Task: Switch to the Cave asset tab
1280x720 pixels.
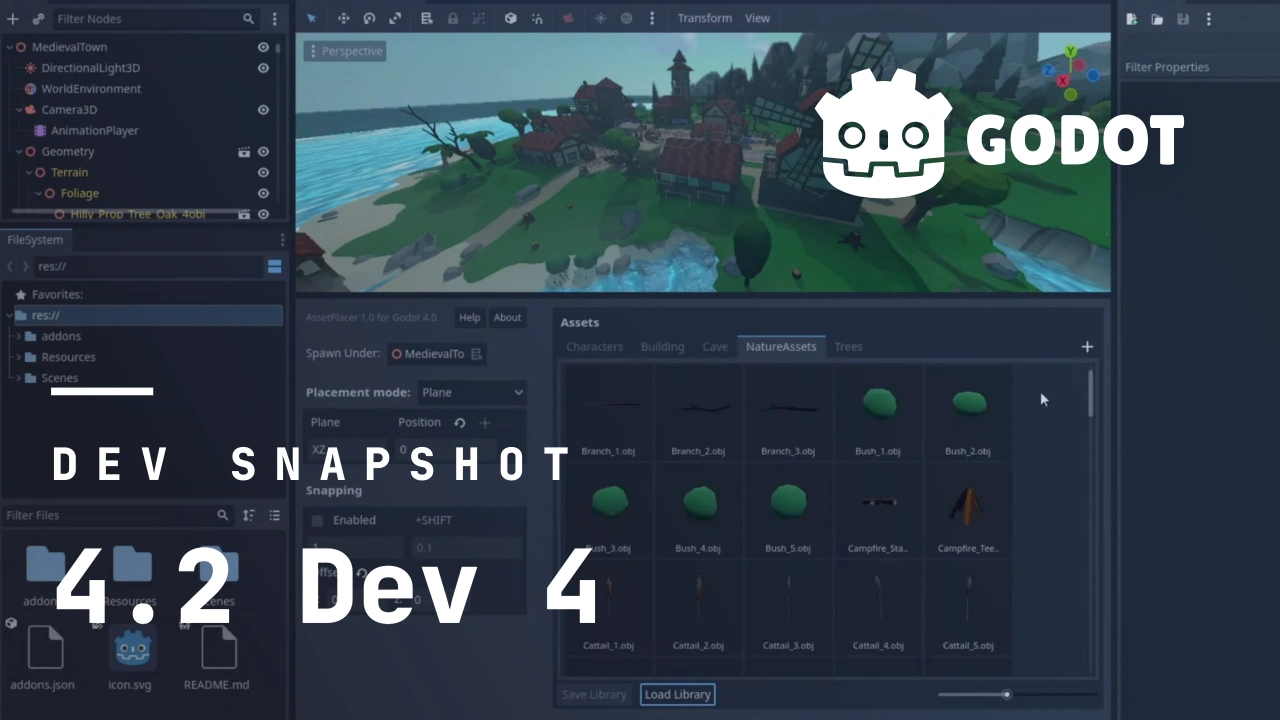Action: (715, 347)
